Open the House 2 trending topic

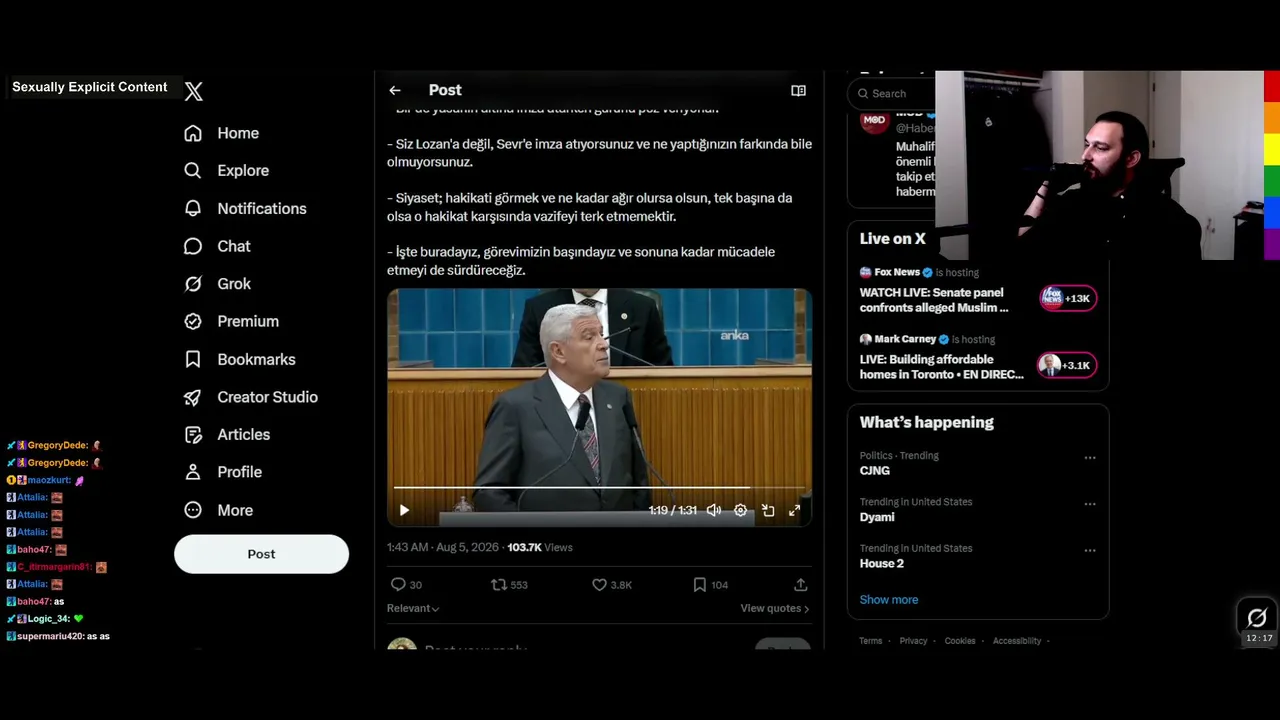point(882,563)
